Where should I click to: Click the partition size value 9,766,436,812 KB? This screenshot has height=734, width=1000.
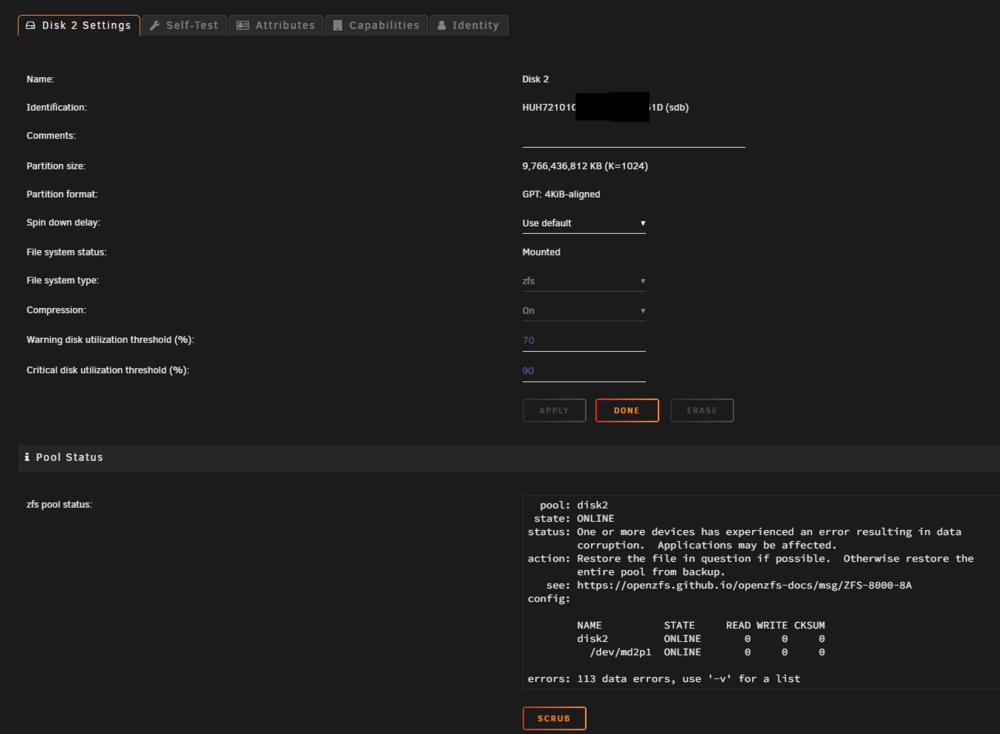pos(585,166)
